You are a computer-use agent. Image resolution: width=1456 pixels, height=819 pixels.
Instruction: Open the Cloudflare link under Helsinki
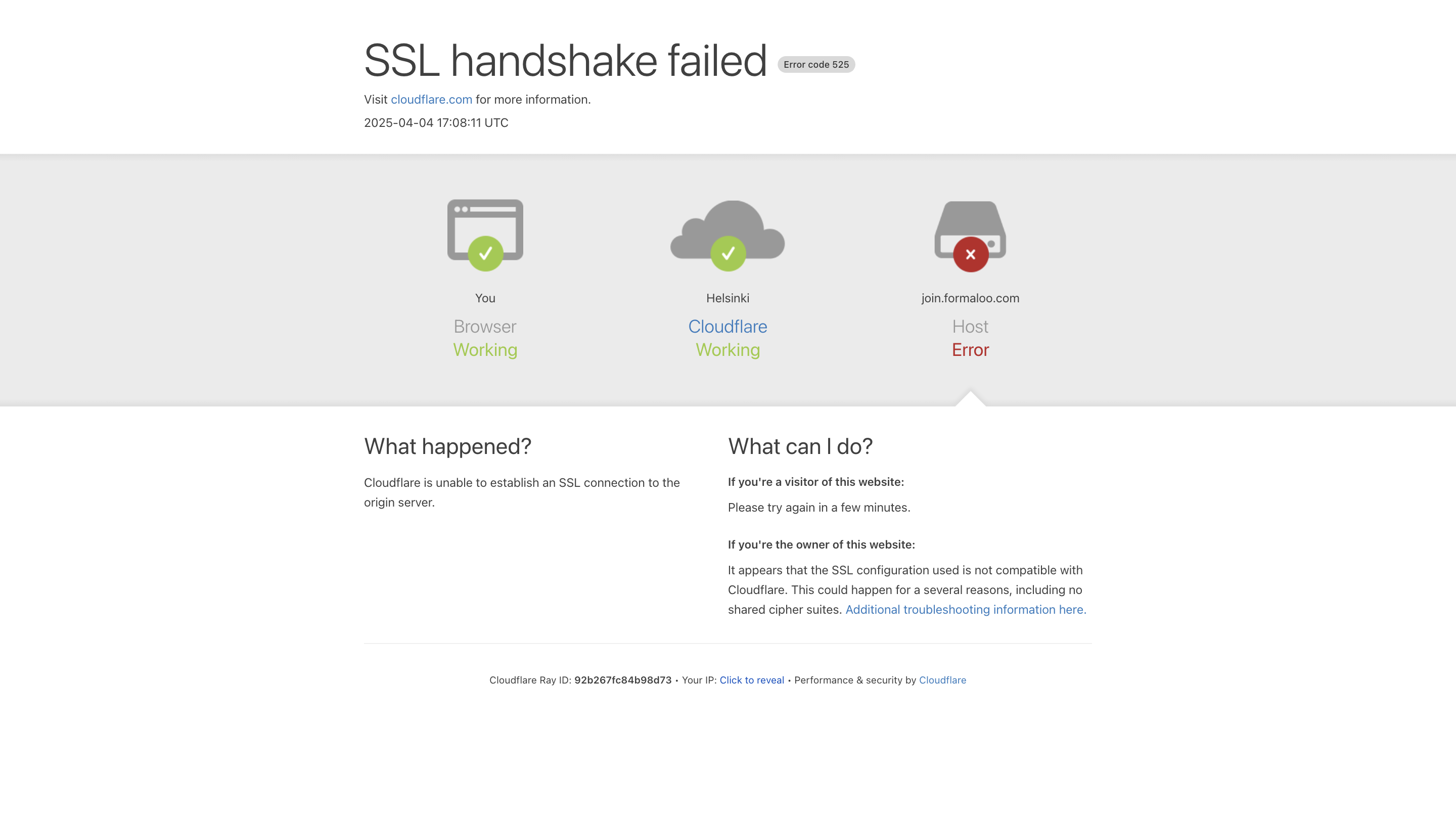[x=727, y=327]
